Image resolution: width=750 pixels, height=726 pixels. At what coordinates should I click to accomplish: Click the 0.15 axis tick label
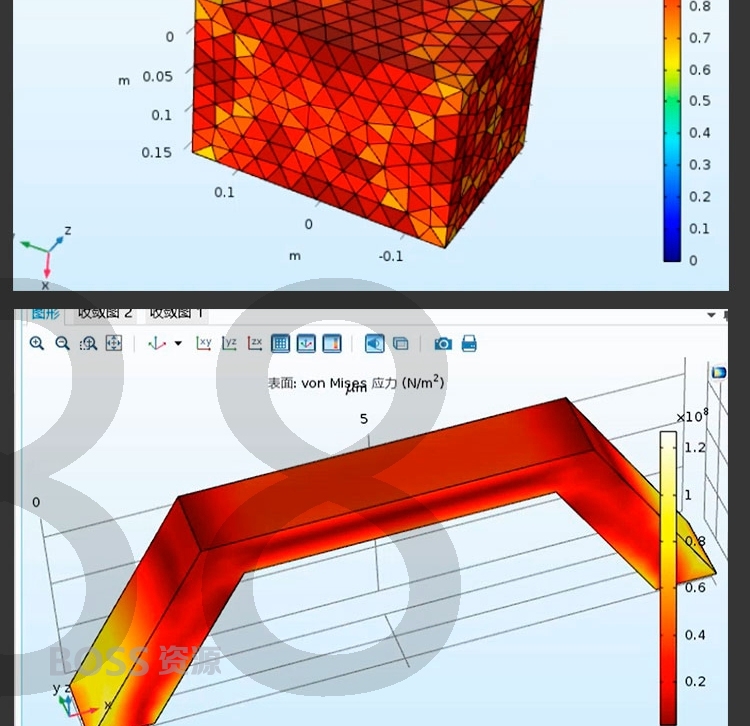pos(156,153)
